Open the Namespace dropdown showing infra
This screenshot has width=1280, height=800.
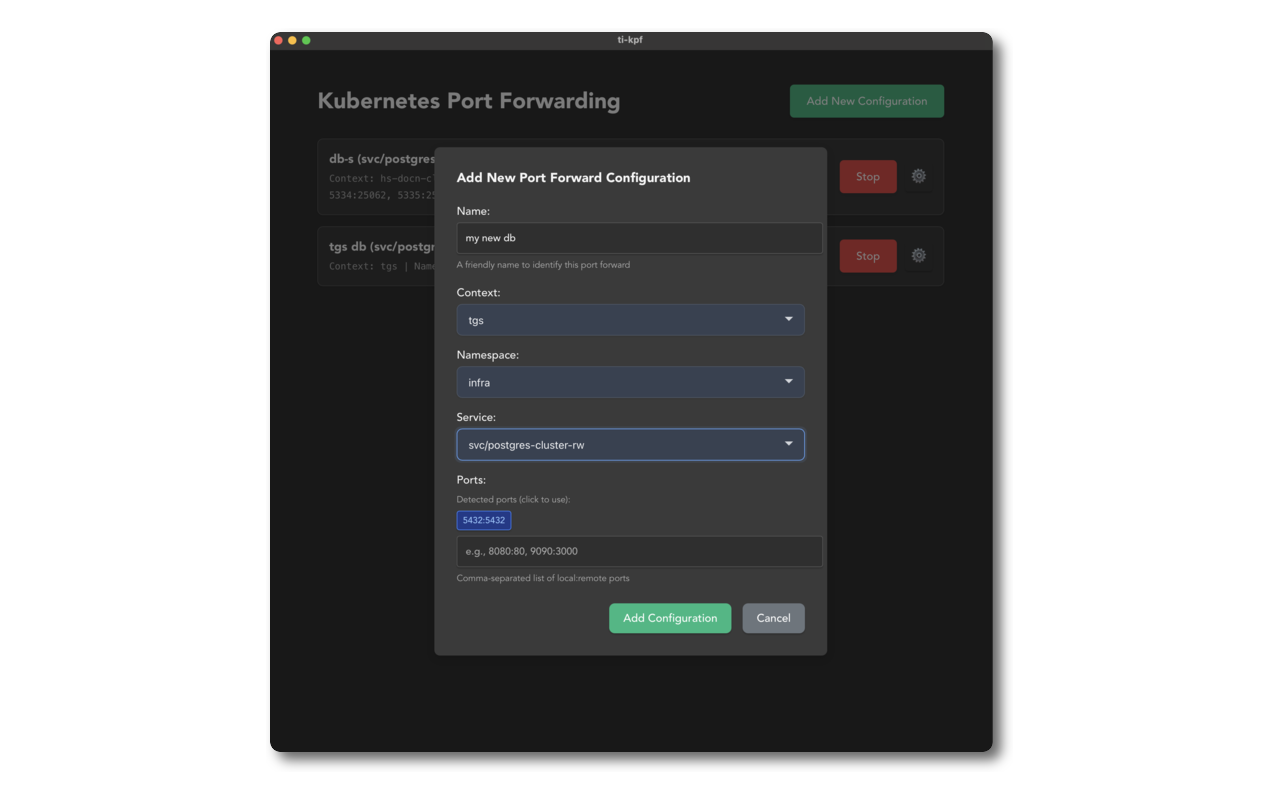tap(630, 382)
